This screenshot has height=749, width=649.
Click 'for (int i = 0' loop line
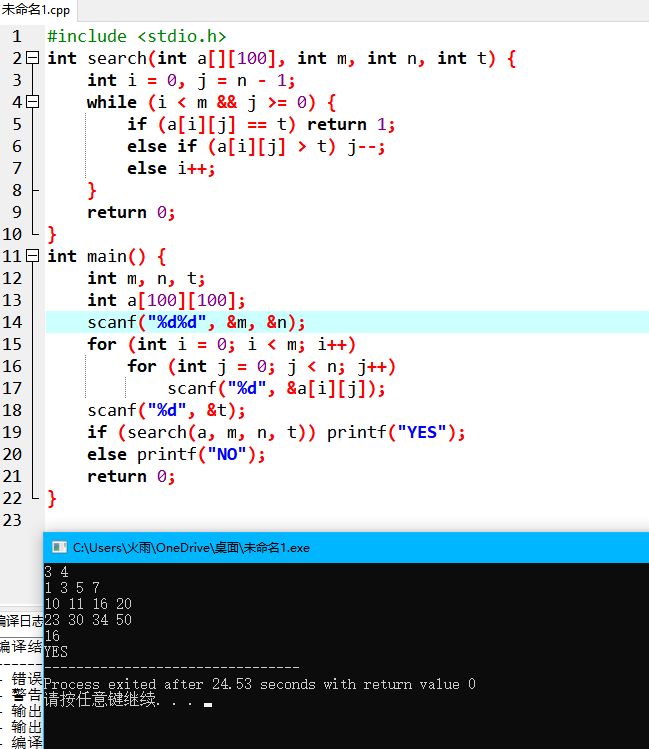tap(222, 344)
